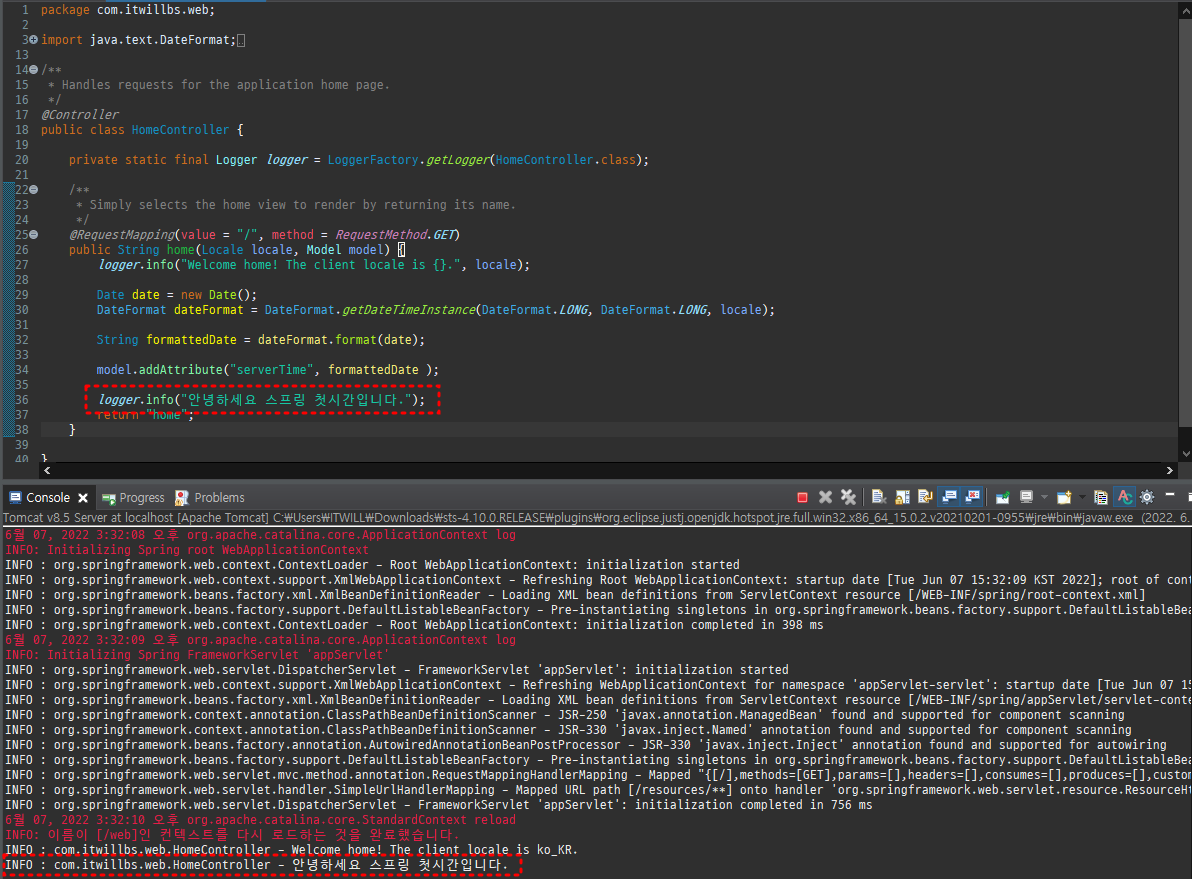Image resolution: width=1192 pixels, height=879 pixels.
Task: Click '@RequestMapping' annotation on line 25
Action: pyautogui.click(x=122, y=235)
